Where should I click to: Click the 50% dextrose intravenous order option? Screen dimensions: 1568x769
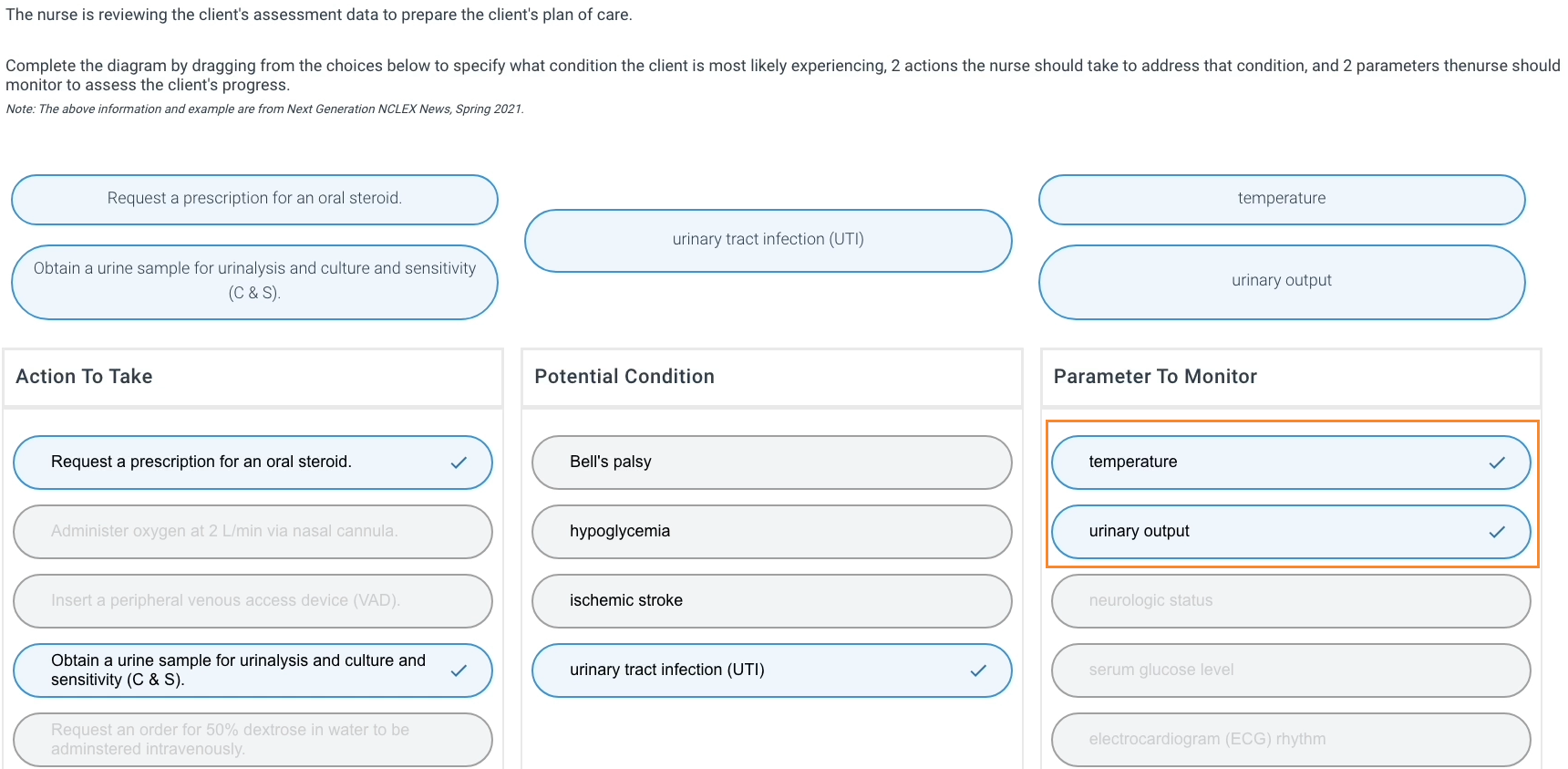click(x=253, y=739)
